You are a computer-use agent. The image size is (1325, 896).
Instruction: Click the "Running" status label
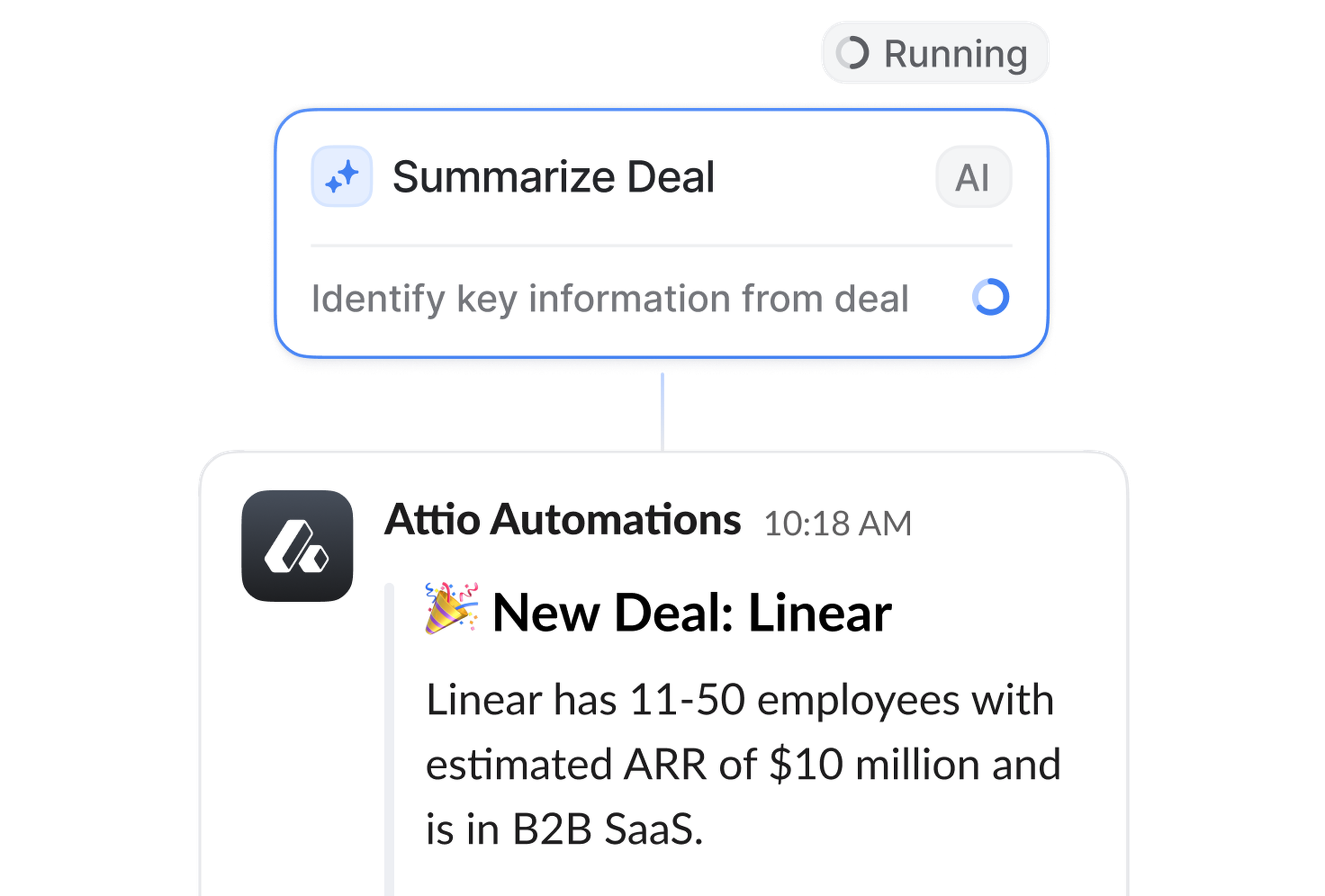pyautogui.click(x=955, y=54)
